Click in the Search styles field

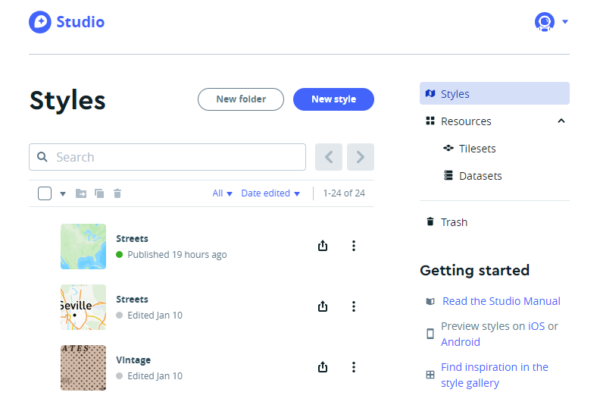167,157
